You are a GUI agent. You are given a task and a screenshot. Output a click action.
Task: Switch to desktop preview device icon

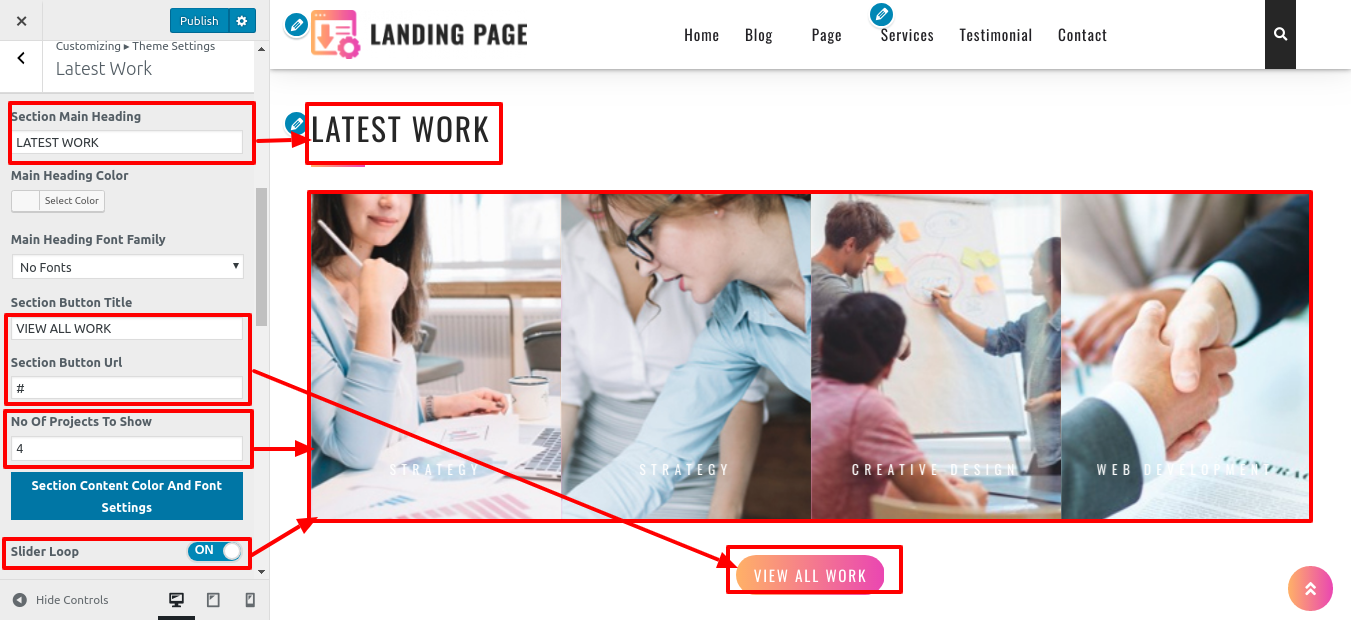click(176, 600)
